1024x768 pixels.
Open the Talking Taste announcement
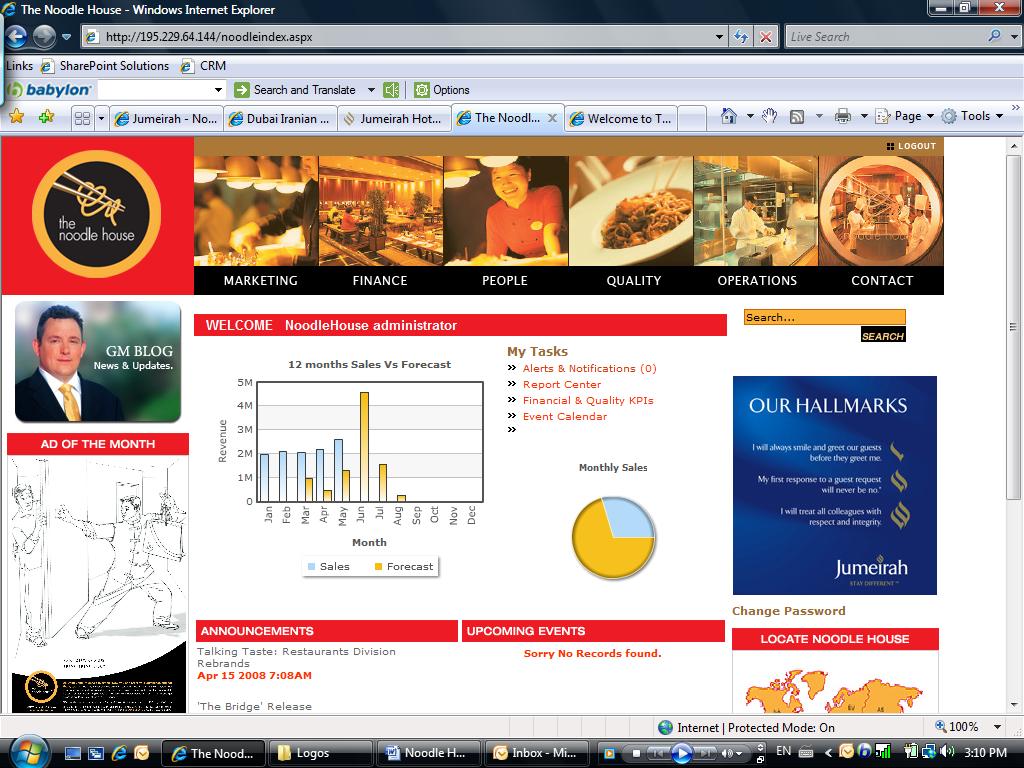point(296,657)
